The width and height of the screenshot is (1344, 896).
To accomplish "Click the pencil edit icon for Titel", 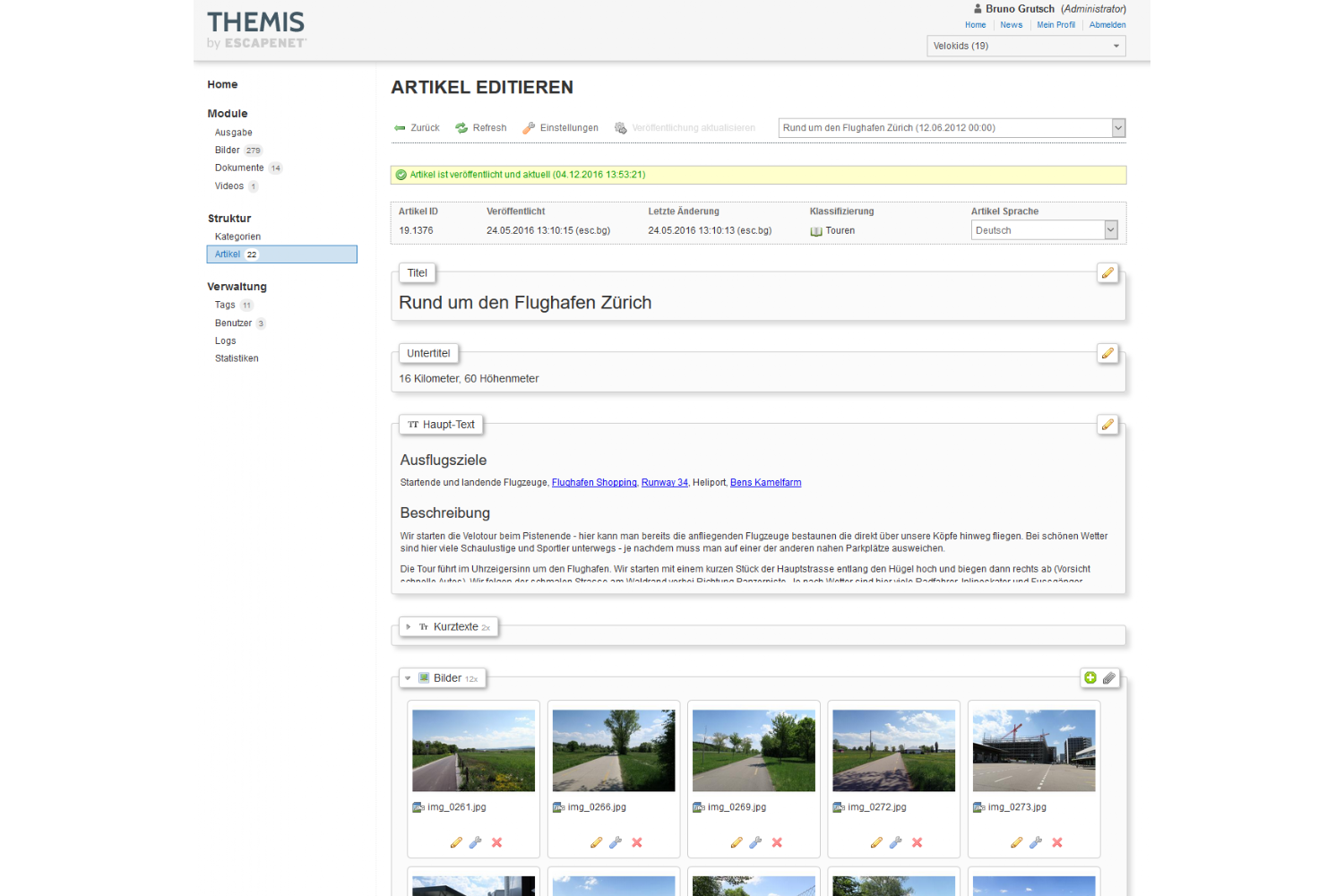I will click(x=1107, y=273).
